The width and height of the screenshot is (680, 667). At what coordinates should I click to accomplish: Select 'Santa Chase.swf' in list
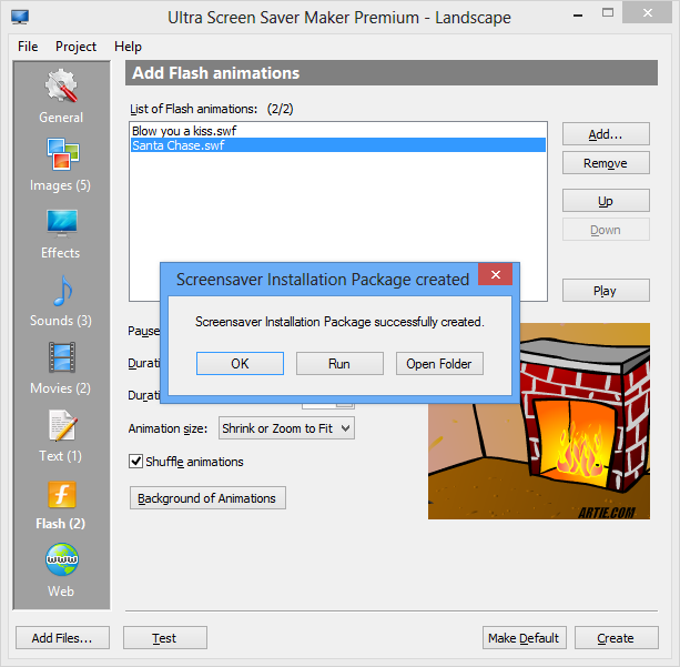click(338, 145)
